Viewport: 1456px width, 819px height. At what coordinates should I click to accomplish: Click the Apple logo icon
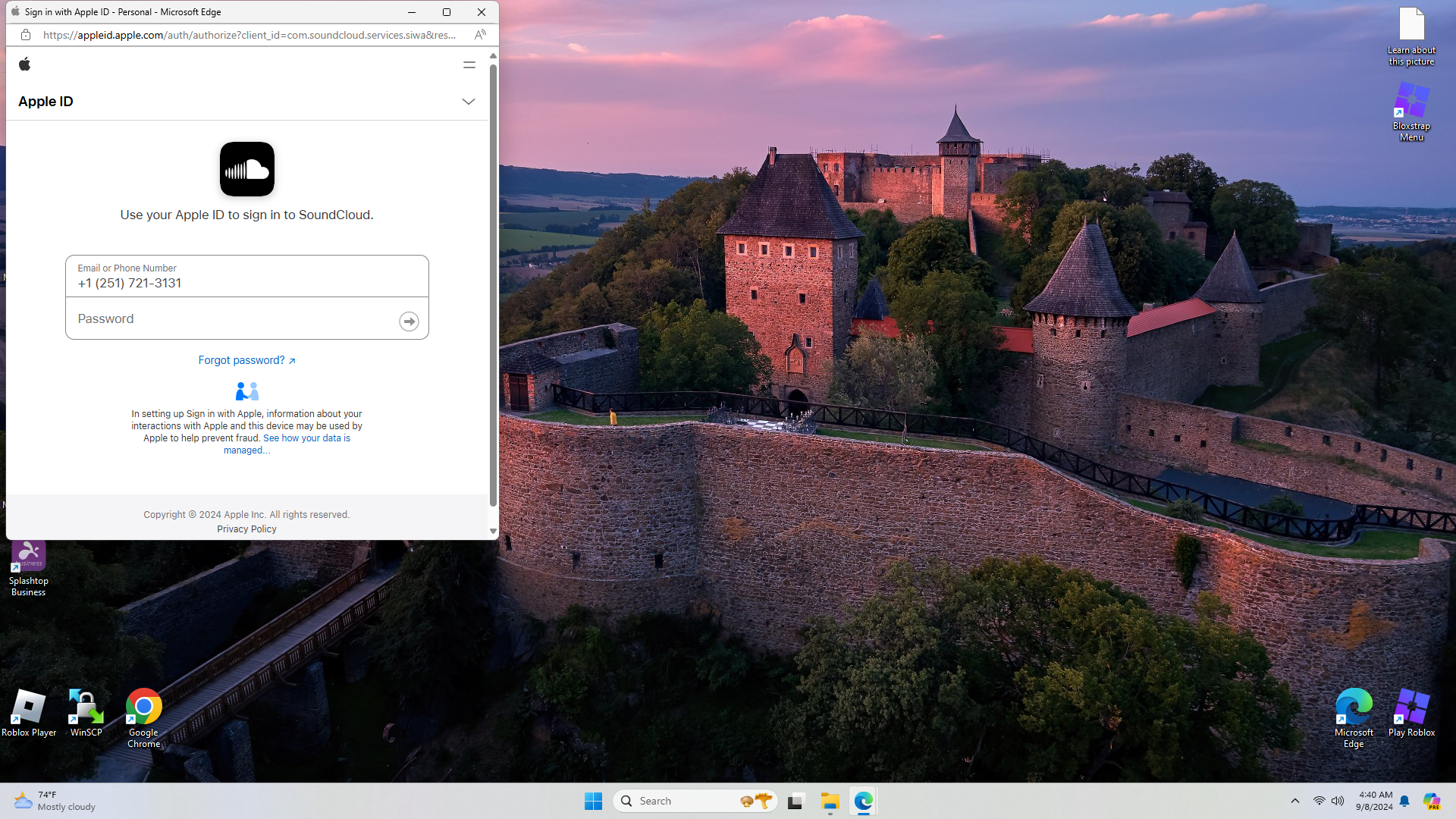click(x=25, y=64)
